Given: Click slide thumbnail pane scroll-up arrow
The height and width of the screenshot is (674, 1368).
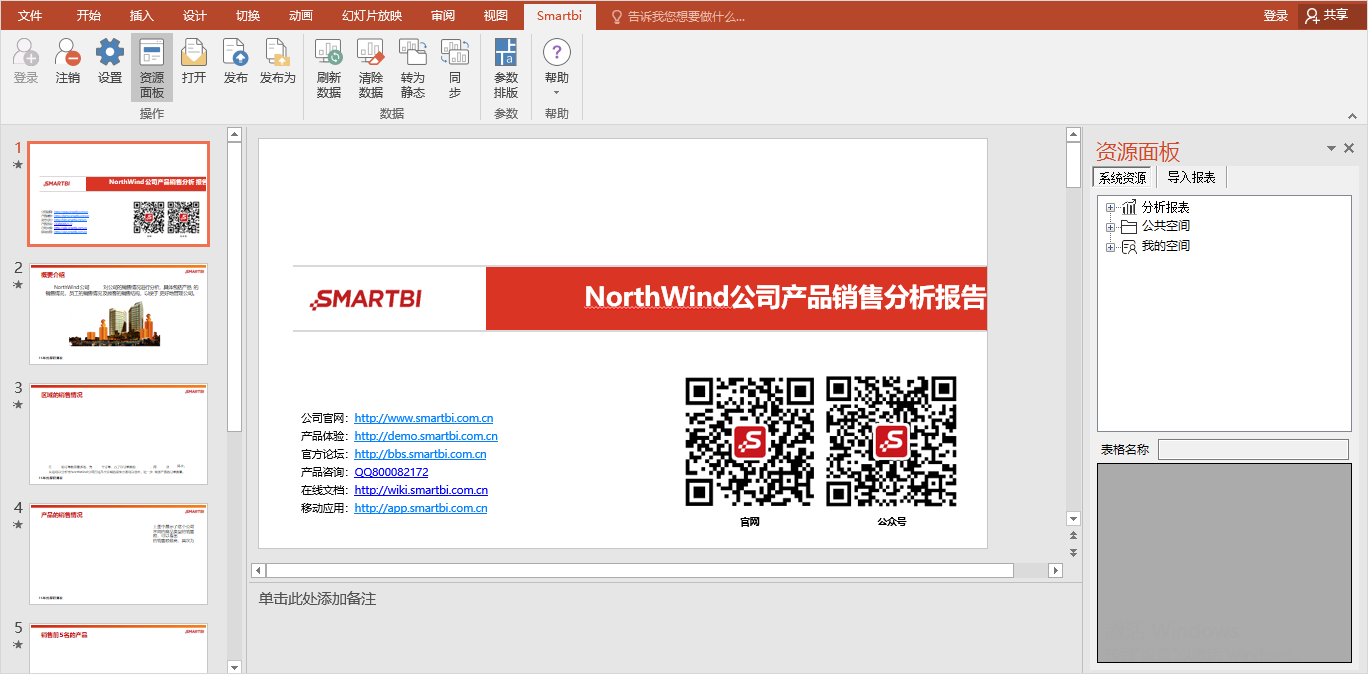Looking at the screenshot, I should click(x=234, y=134).
